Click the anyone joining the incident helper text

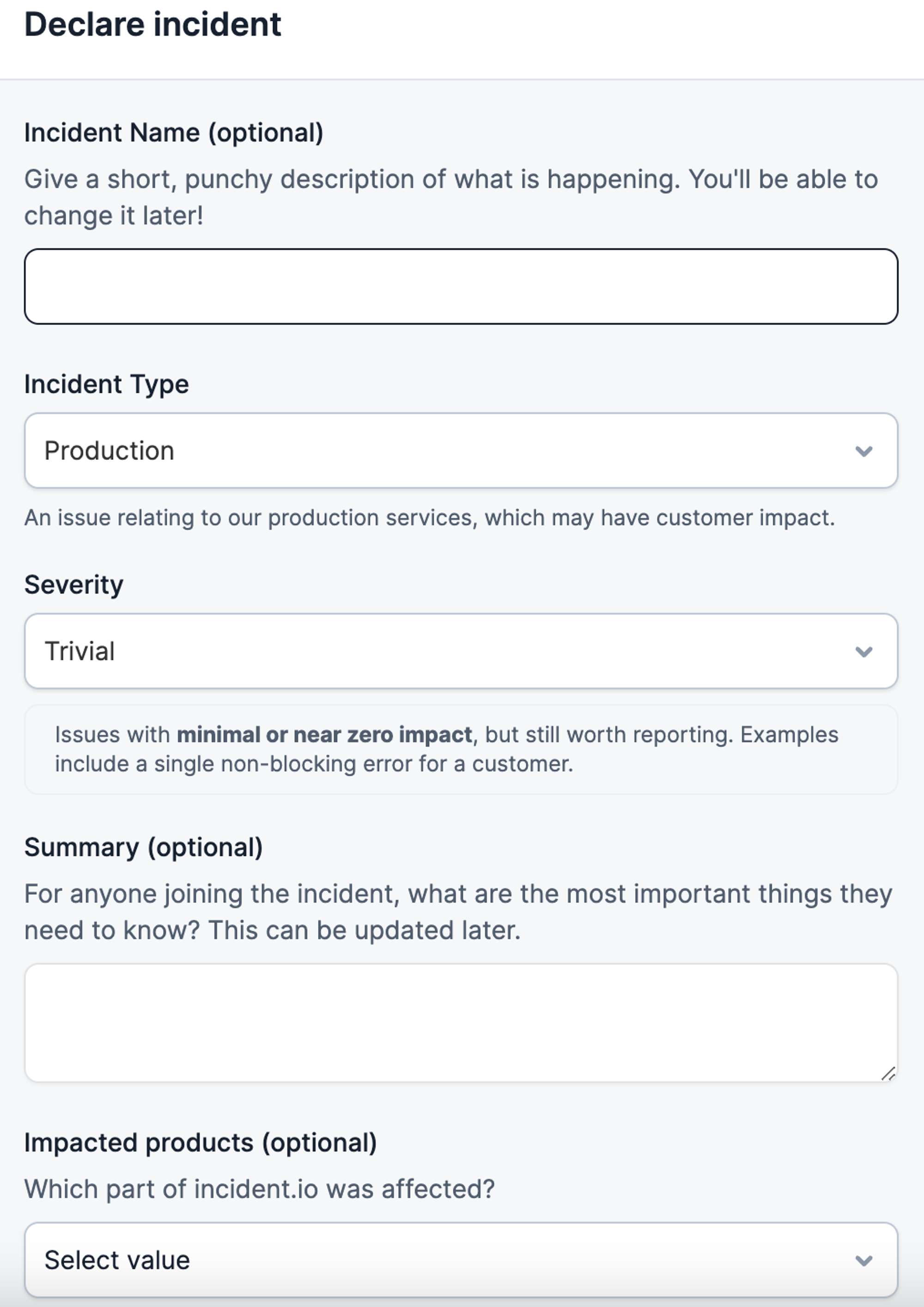457,912
